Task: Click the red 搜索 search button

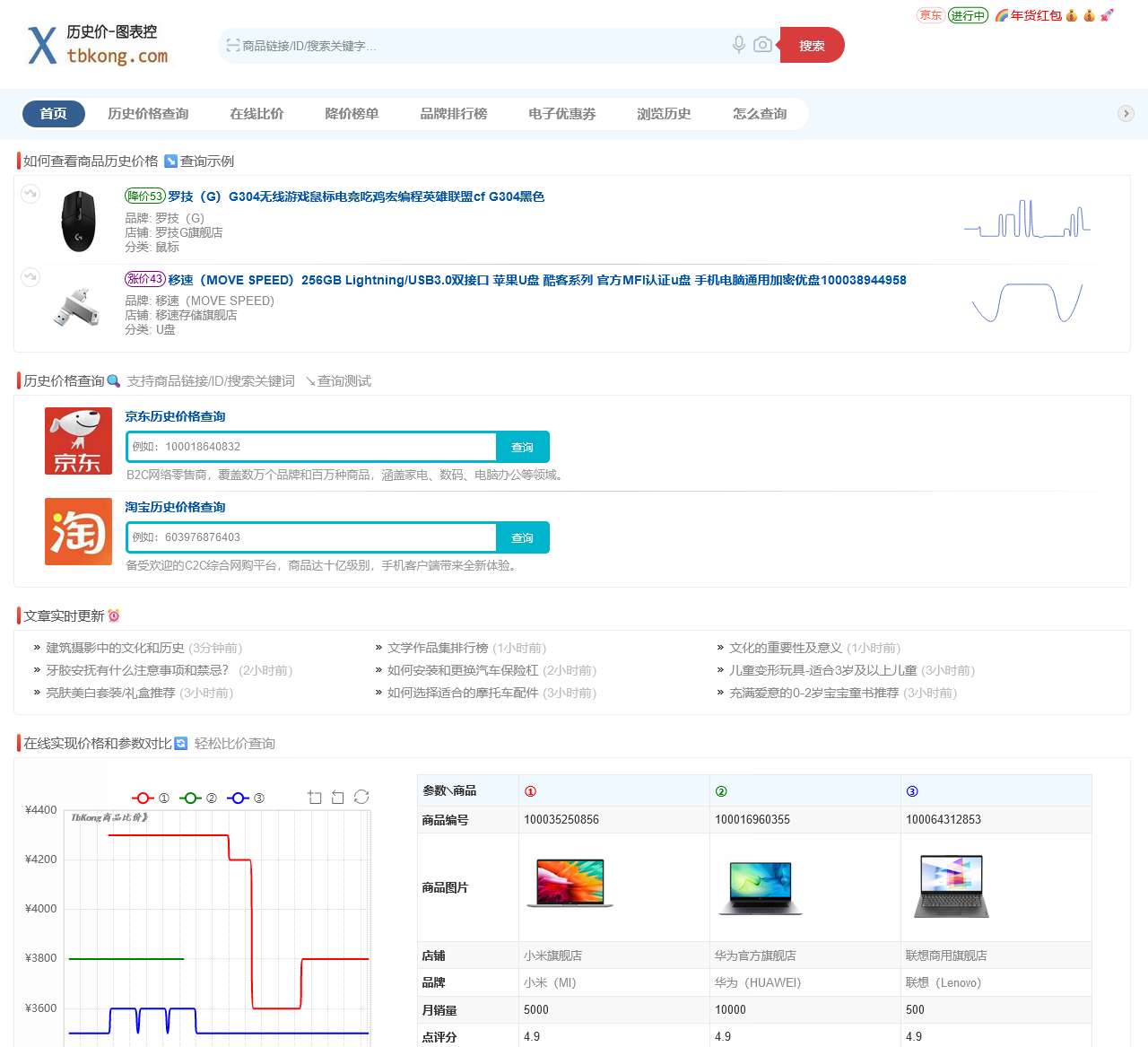Action: coord(812,45)
